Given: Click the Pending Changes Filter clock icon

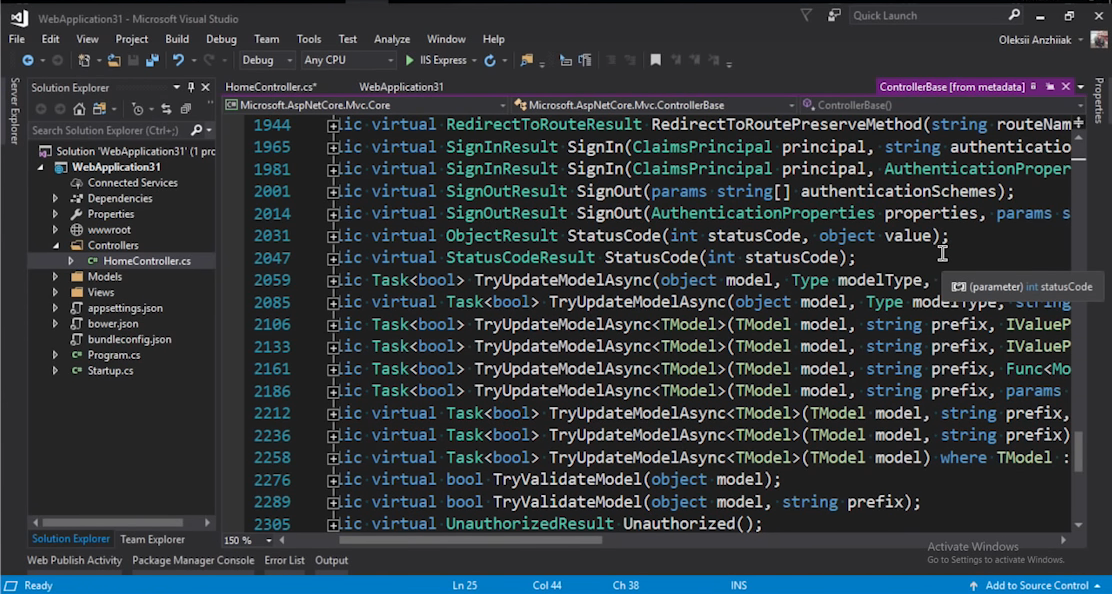Looking at the screenshot, I should point(138,109).
